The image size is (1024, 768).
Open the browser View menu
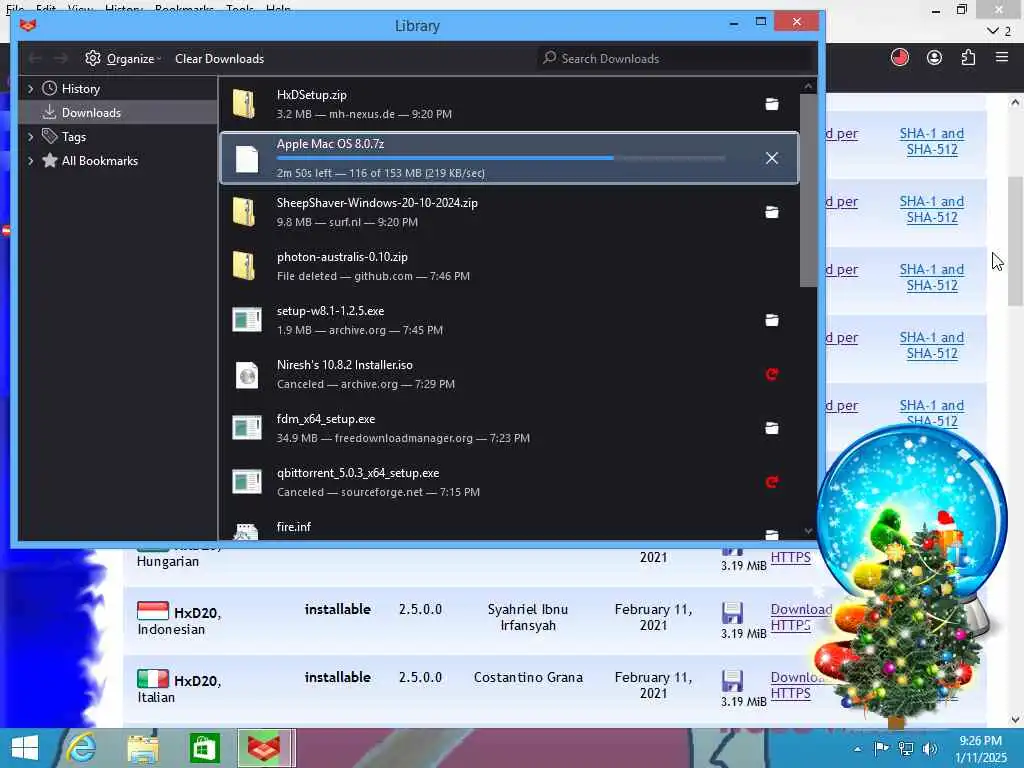[80, 9]
